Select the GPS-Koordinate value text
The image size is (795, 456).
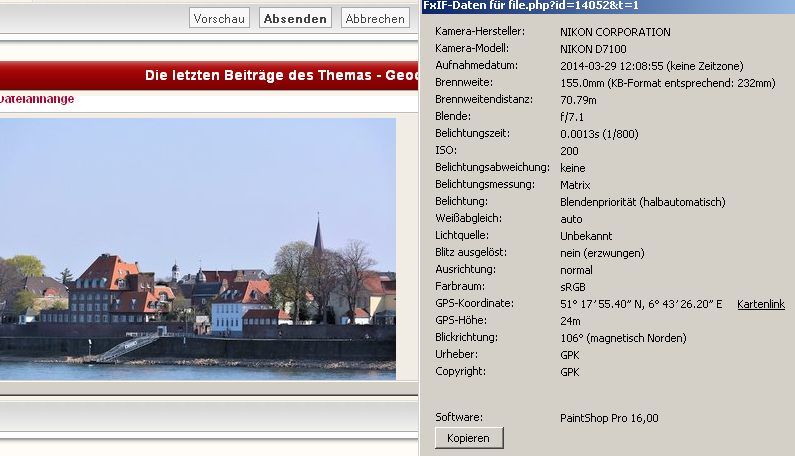click(x=640, y=303)
